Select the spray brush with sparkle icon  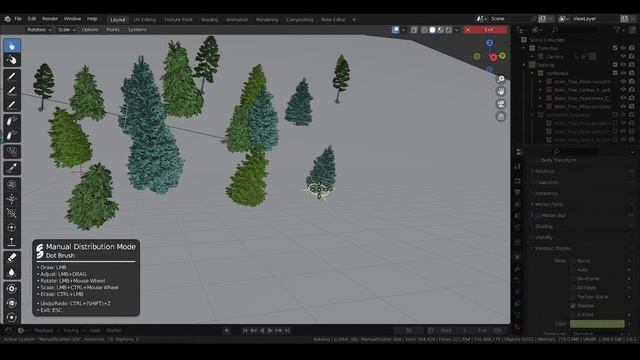tap(12, 120)
